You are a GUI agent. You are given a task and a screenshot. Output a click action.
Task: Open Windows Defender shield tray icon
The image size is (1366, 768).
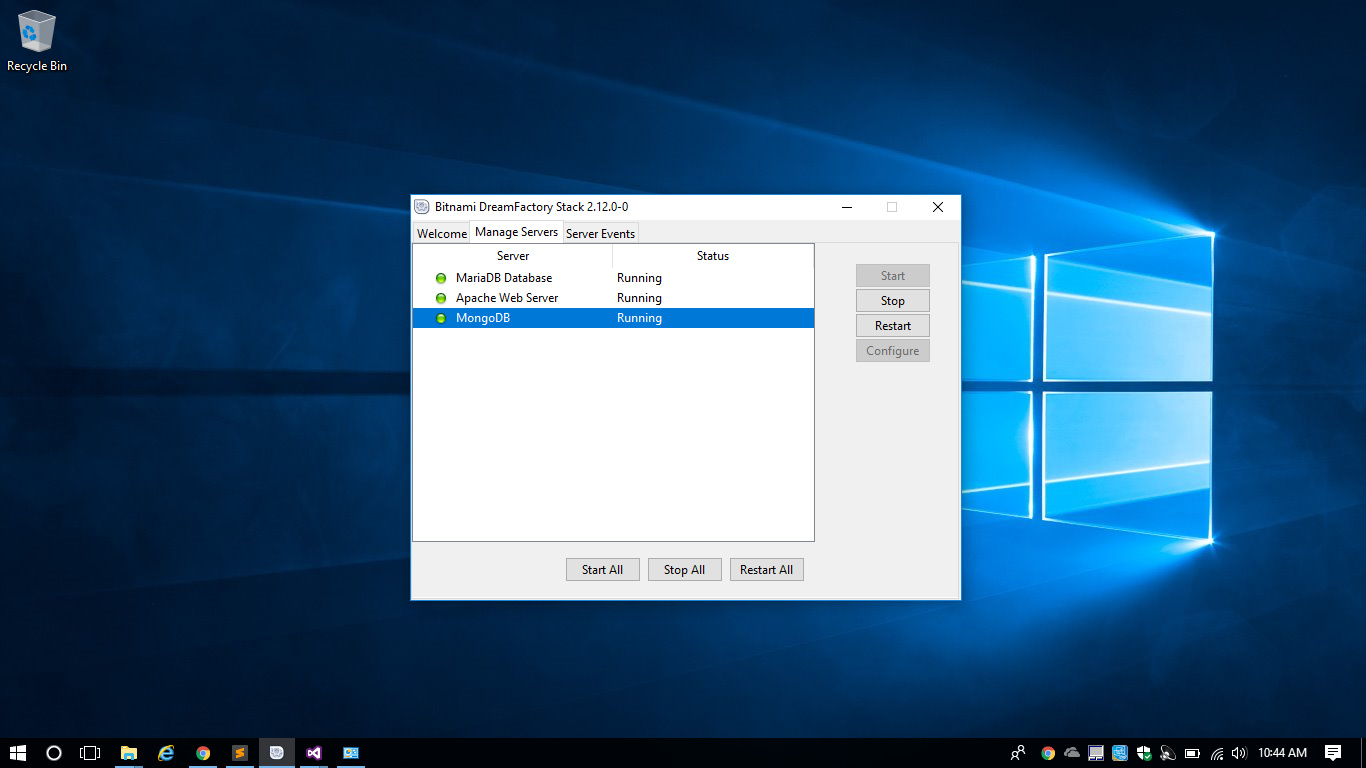coord(1144,753)
